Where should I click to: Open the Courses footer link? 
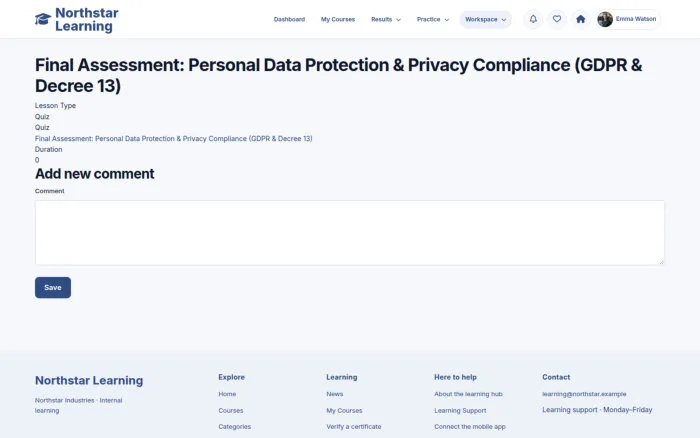(231, 410)
